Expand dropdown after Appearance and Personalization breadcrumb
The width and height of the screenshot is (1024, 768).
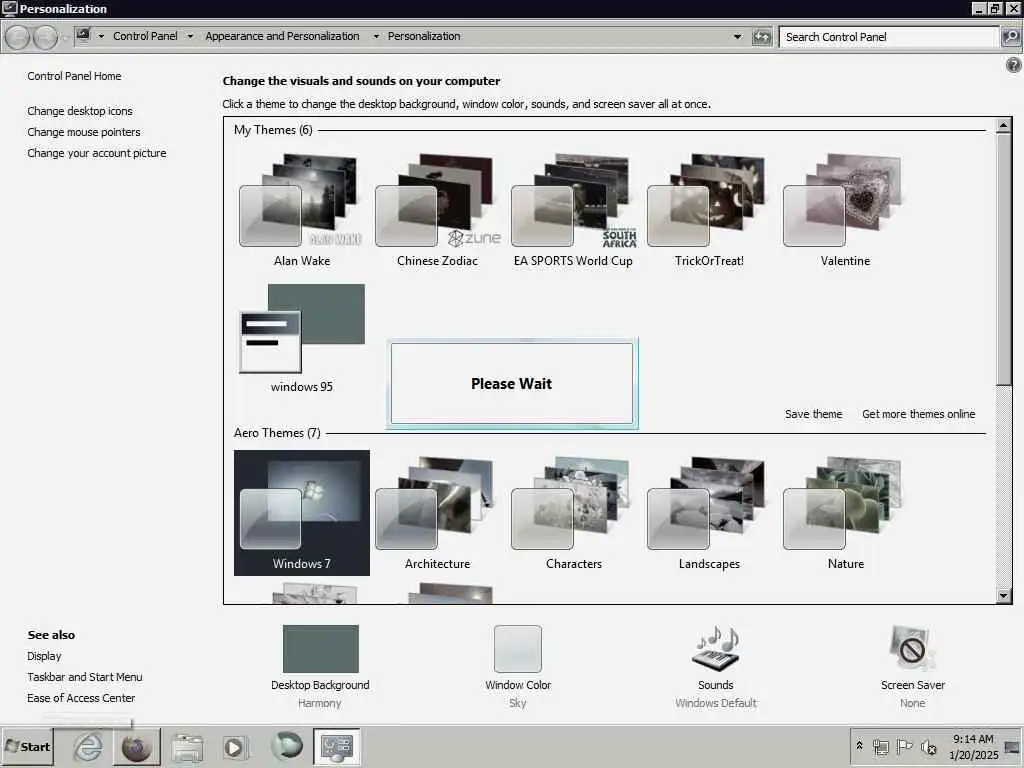pos(376,37)
